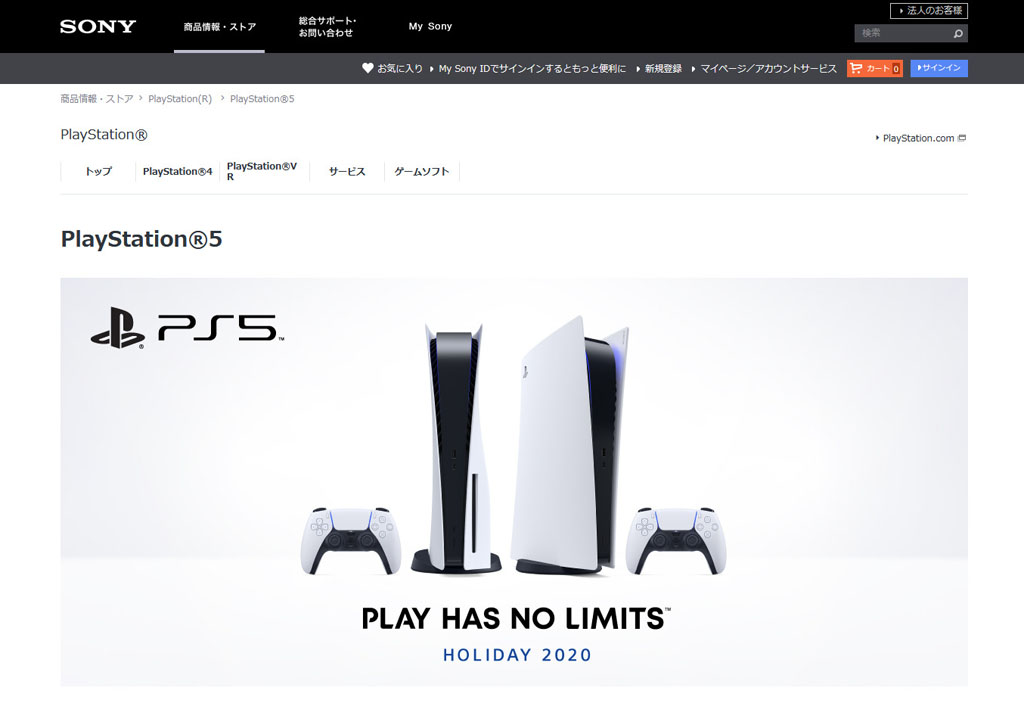Select the ゲームソフト tab
1024x728 pixels.
pos(422,171)
